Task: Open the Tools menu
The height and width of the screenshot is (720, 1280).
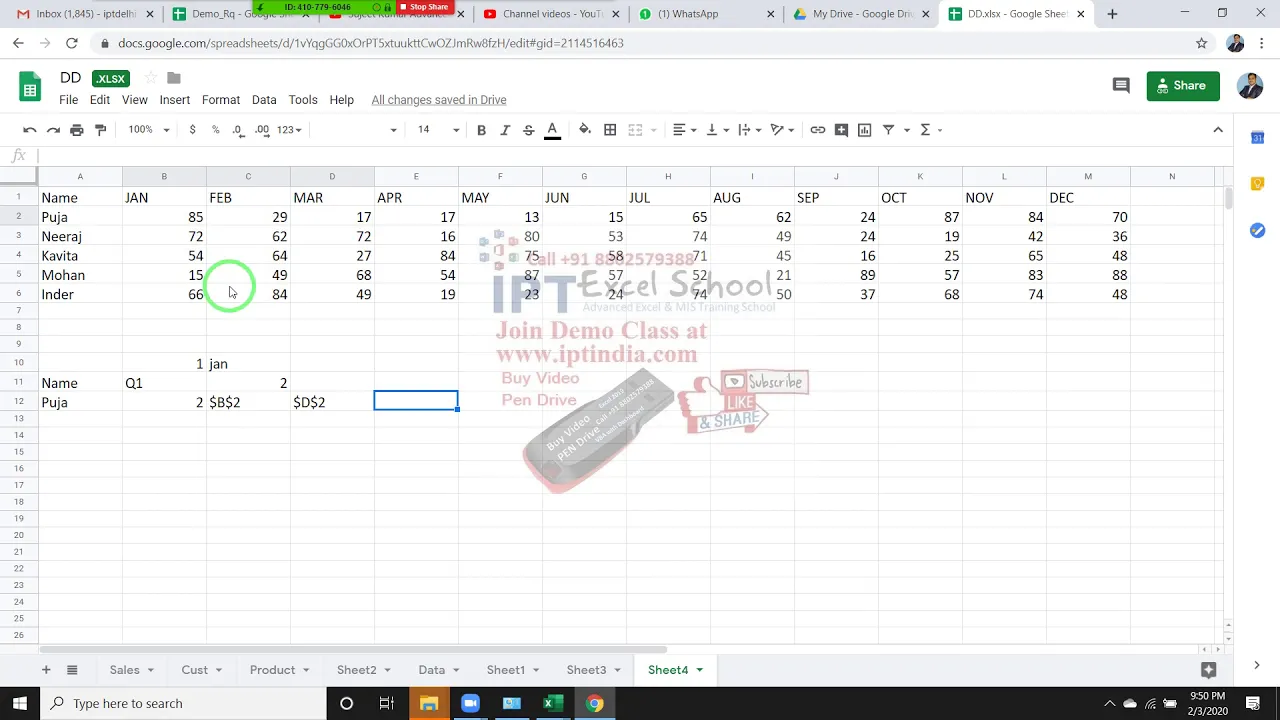Action: [x=303, y=100]
